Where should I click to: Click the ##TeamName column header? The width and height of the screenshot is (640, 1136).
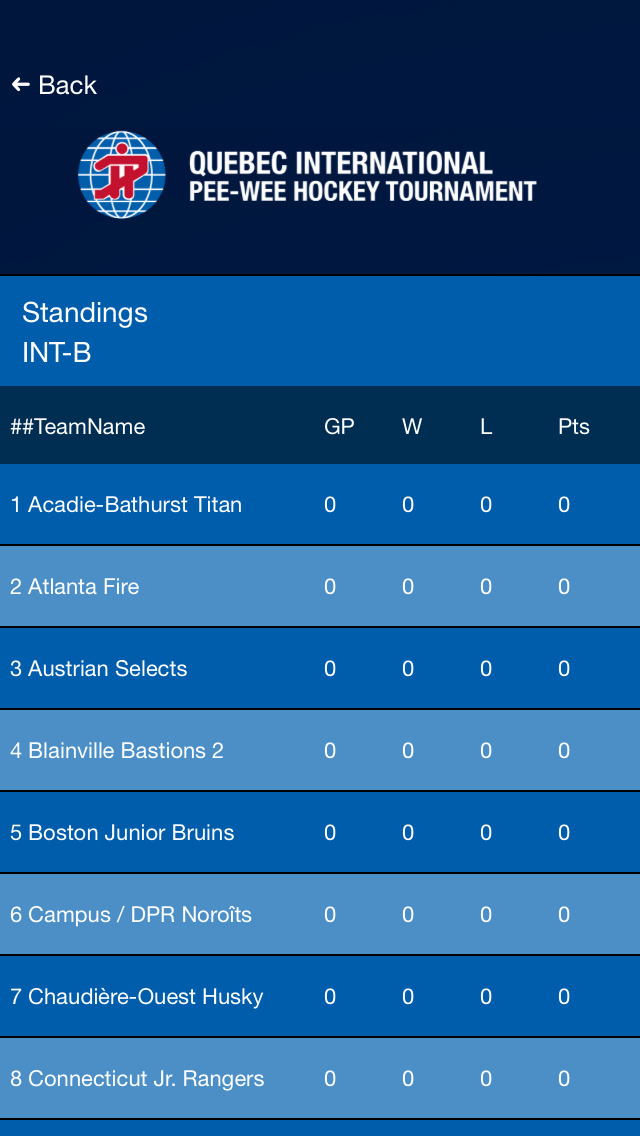click(x=78, y=427)
